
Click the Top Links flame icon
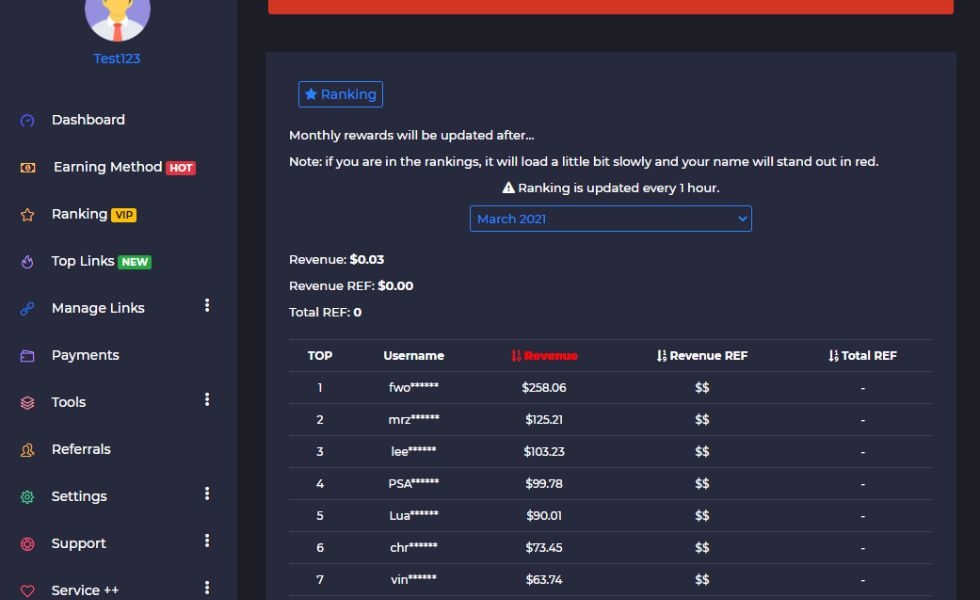pos(28,262)
